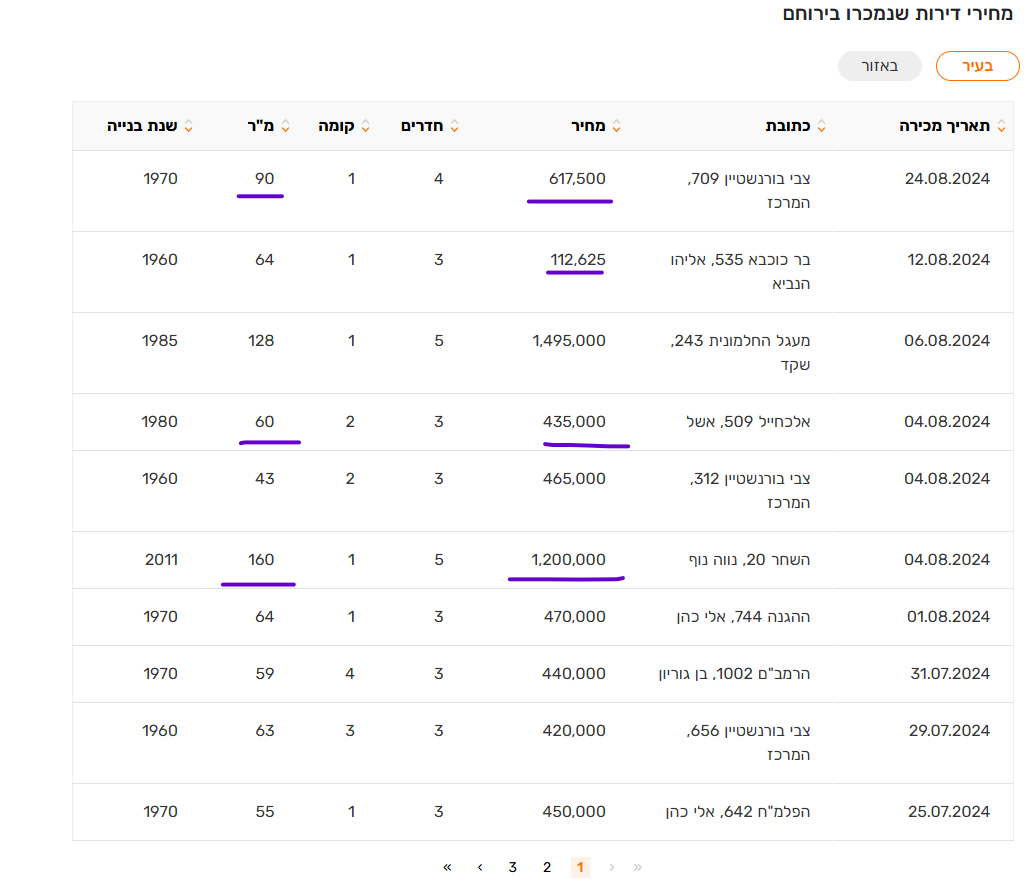1029x882 pixels.
Task: Sort the קומה column via its icon
Action: coord(365,126)
